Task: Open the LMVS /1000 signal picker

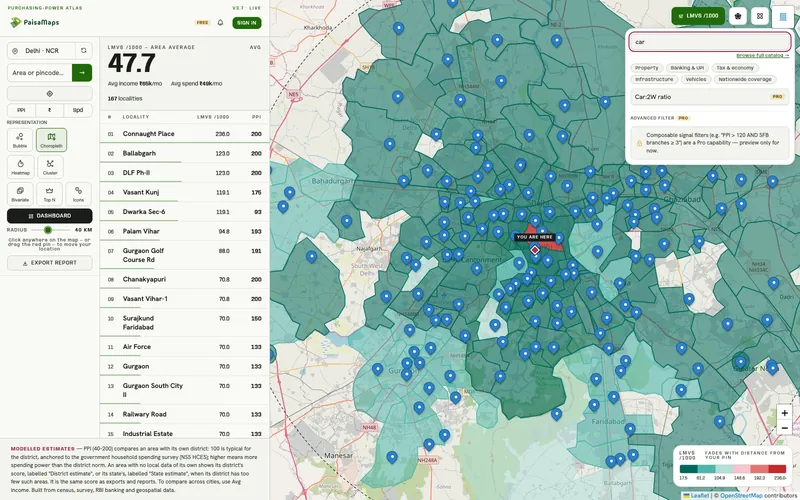Action: pyautogui.click(x=698, y=16)
